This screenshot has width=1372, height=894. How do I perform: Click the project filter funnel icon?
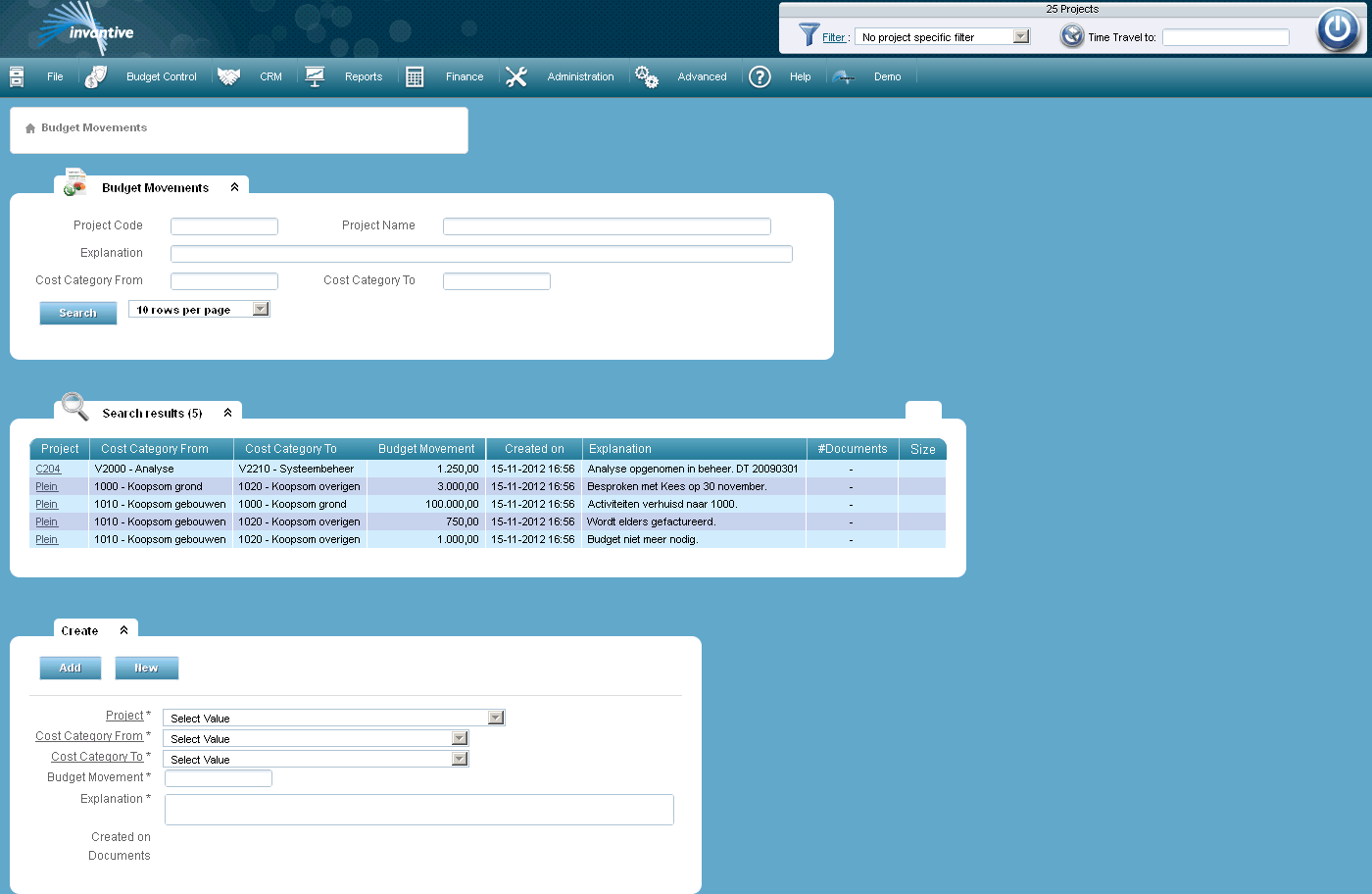tap(808, 34)
